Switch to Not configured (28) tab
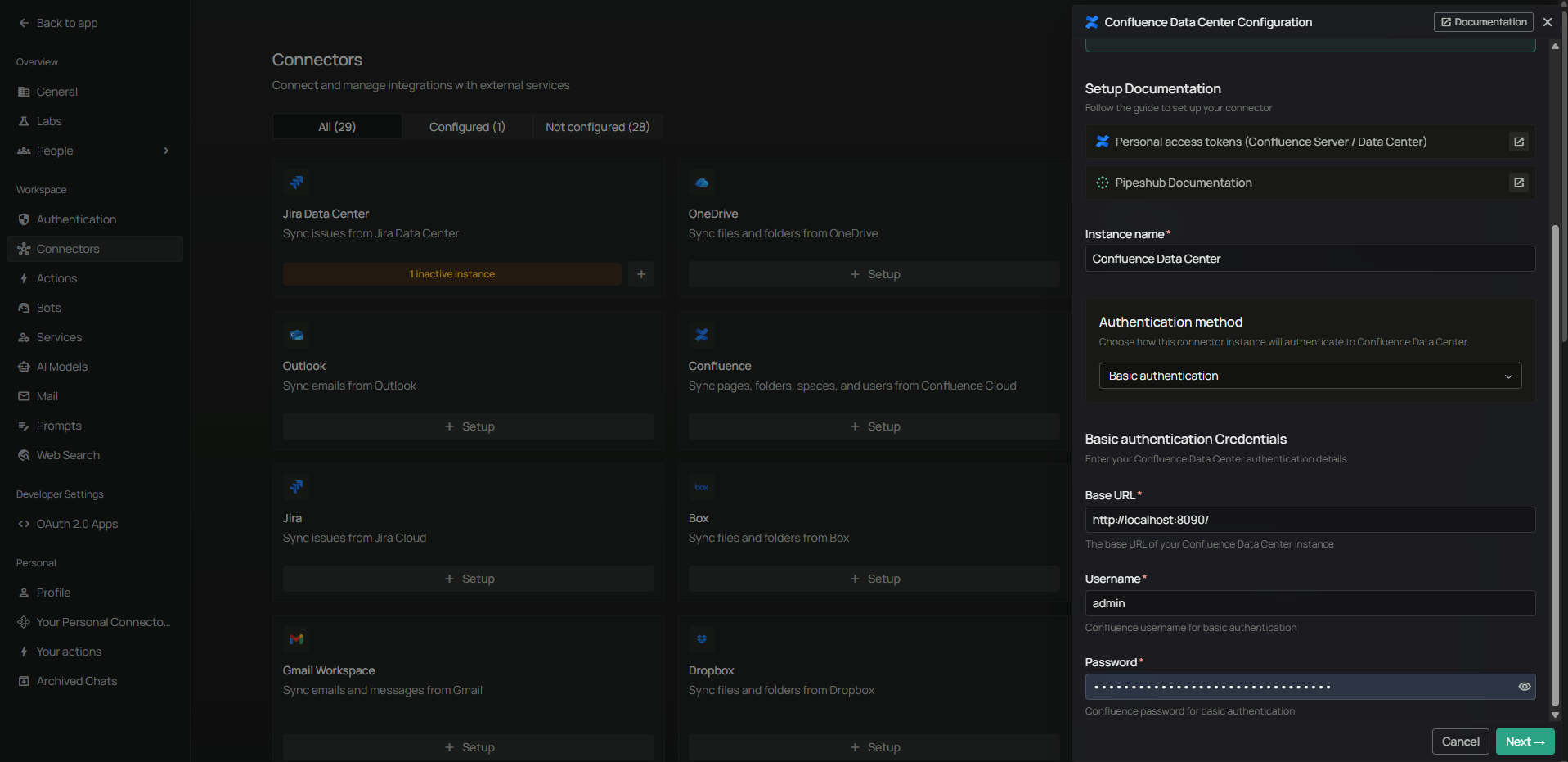Screen dimensions: 1568x762 click(597, 126)
